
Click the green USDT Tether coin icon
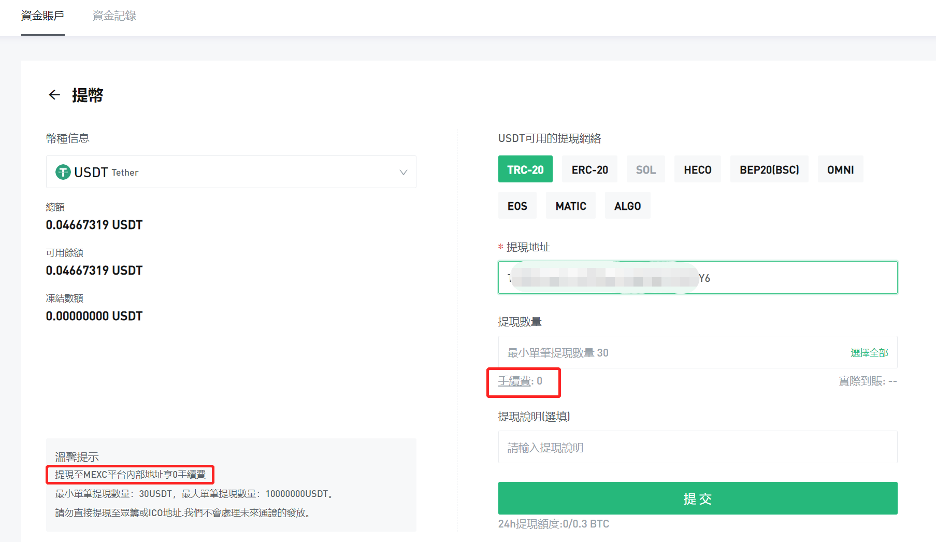(63, 172)
